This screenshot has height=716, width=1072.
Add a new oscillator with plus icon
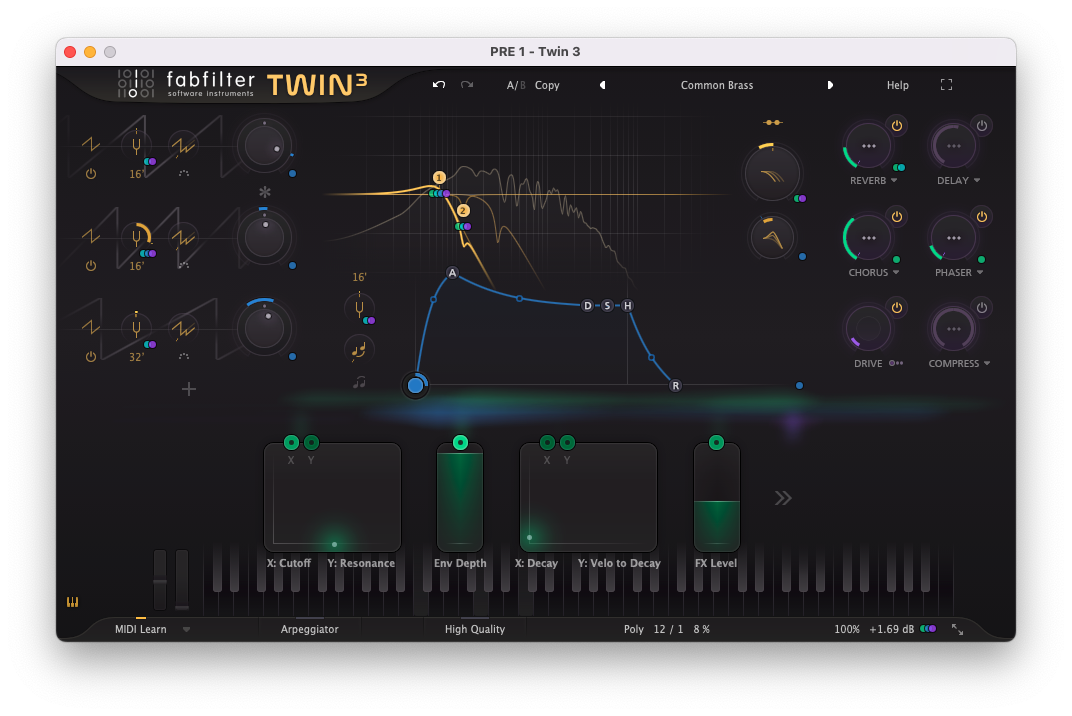tap(189, 389)
